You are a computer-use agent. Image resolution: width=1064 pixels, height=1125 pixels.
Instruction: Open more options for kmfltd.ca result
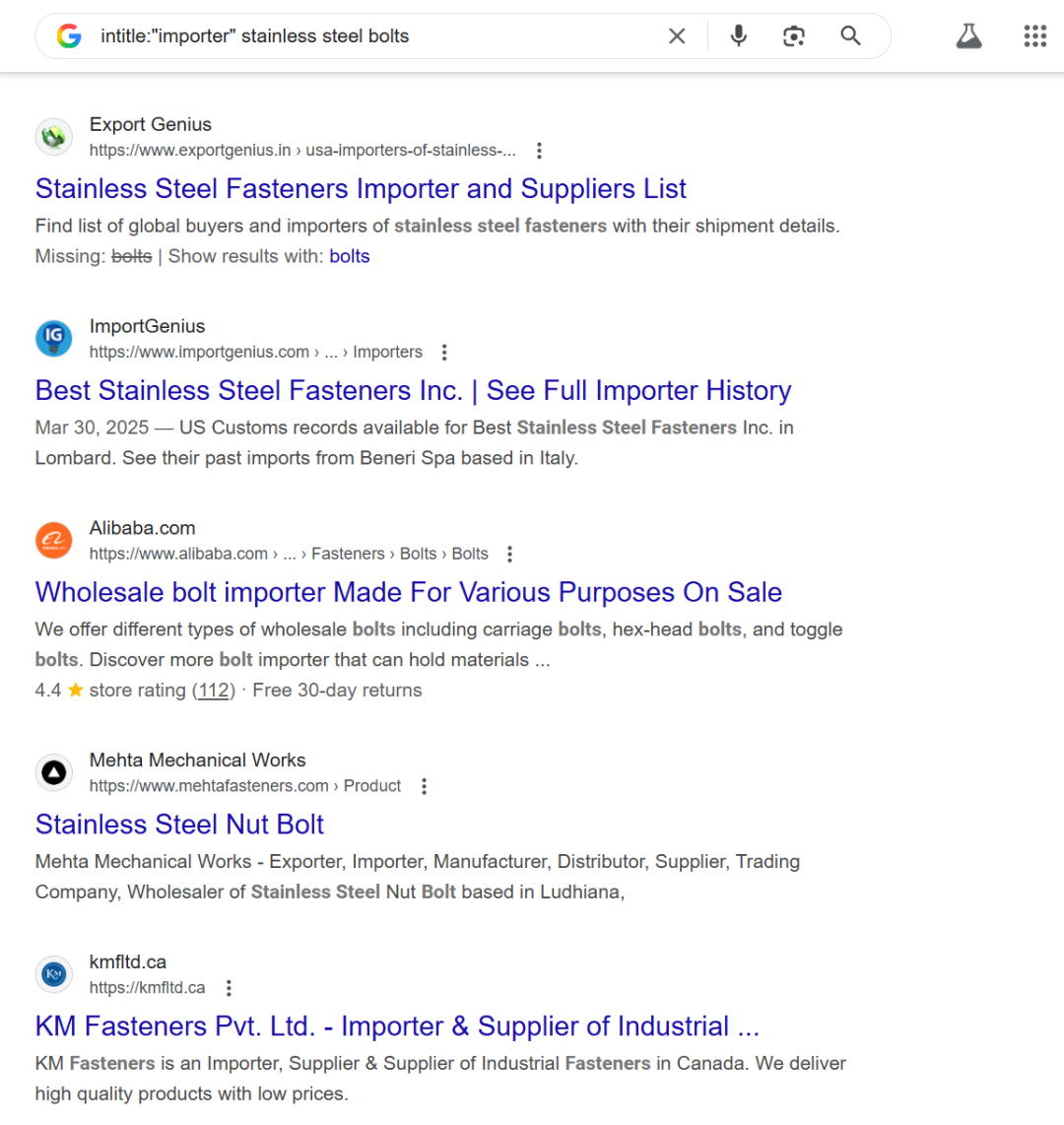229,988
